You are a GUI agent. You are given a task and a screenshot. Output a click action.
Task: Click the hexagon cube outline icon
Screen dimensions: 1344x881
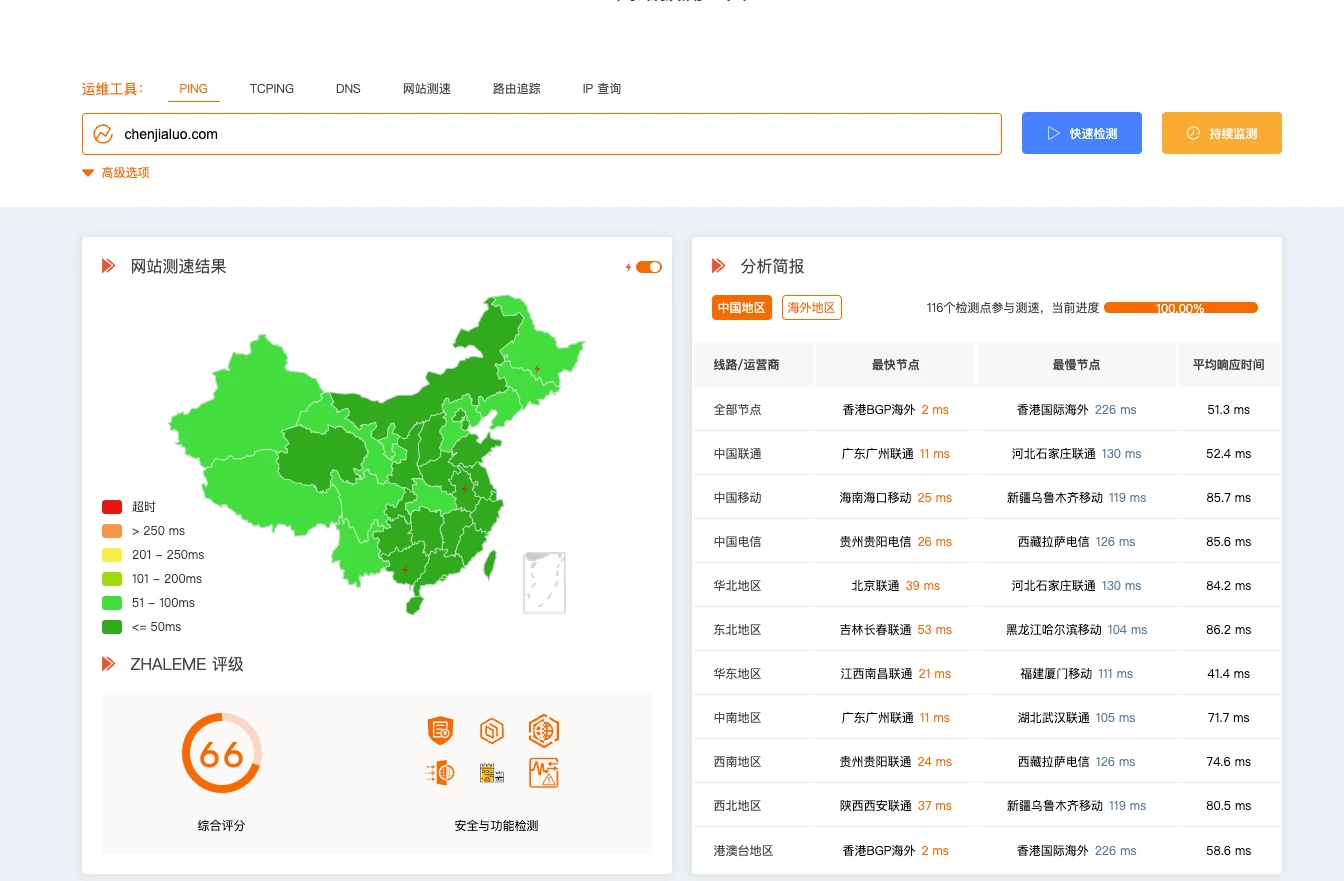pos(491,731)
